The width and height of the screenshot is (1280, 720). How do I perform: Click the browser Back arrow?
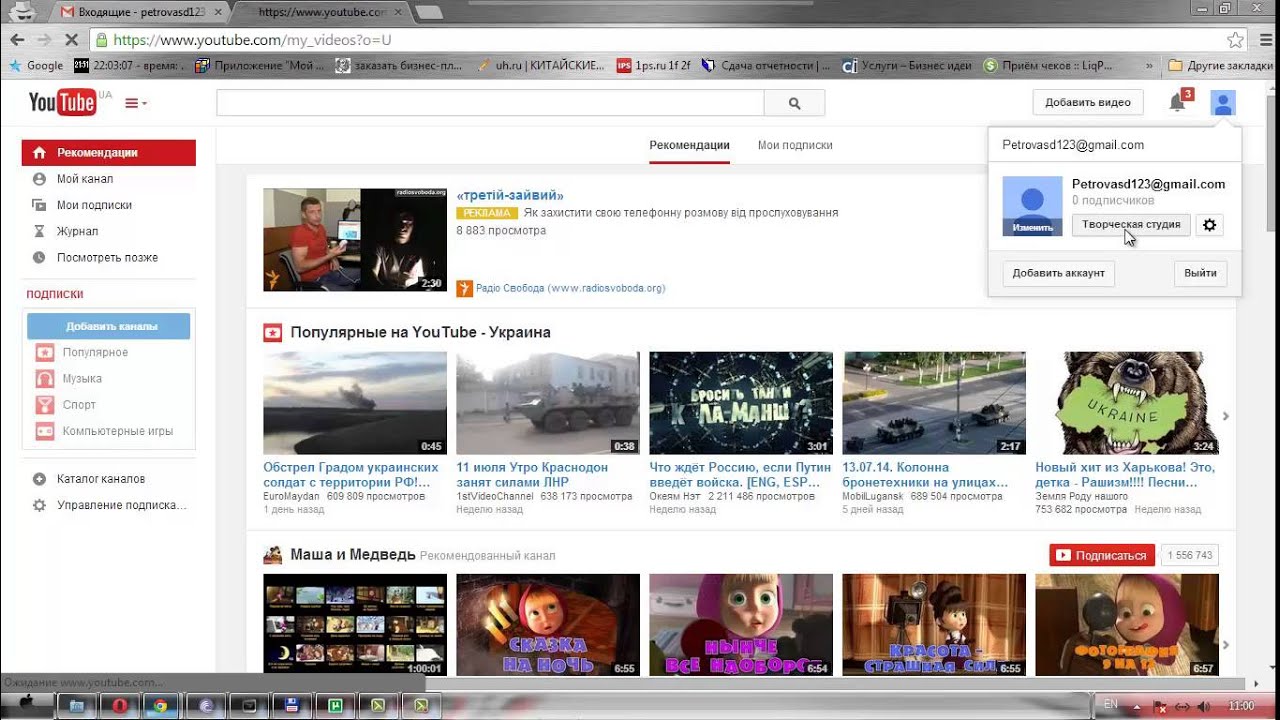click(17, 40)
